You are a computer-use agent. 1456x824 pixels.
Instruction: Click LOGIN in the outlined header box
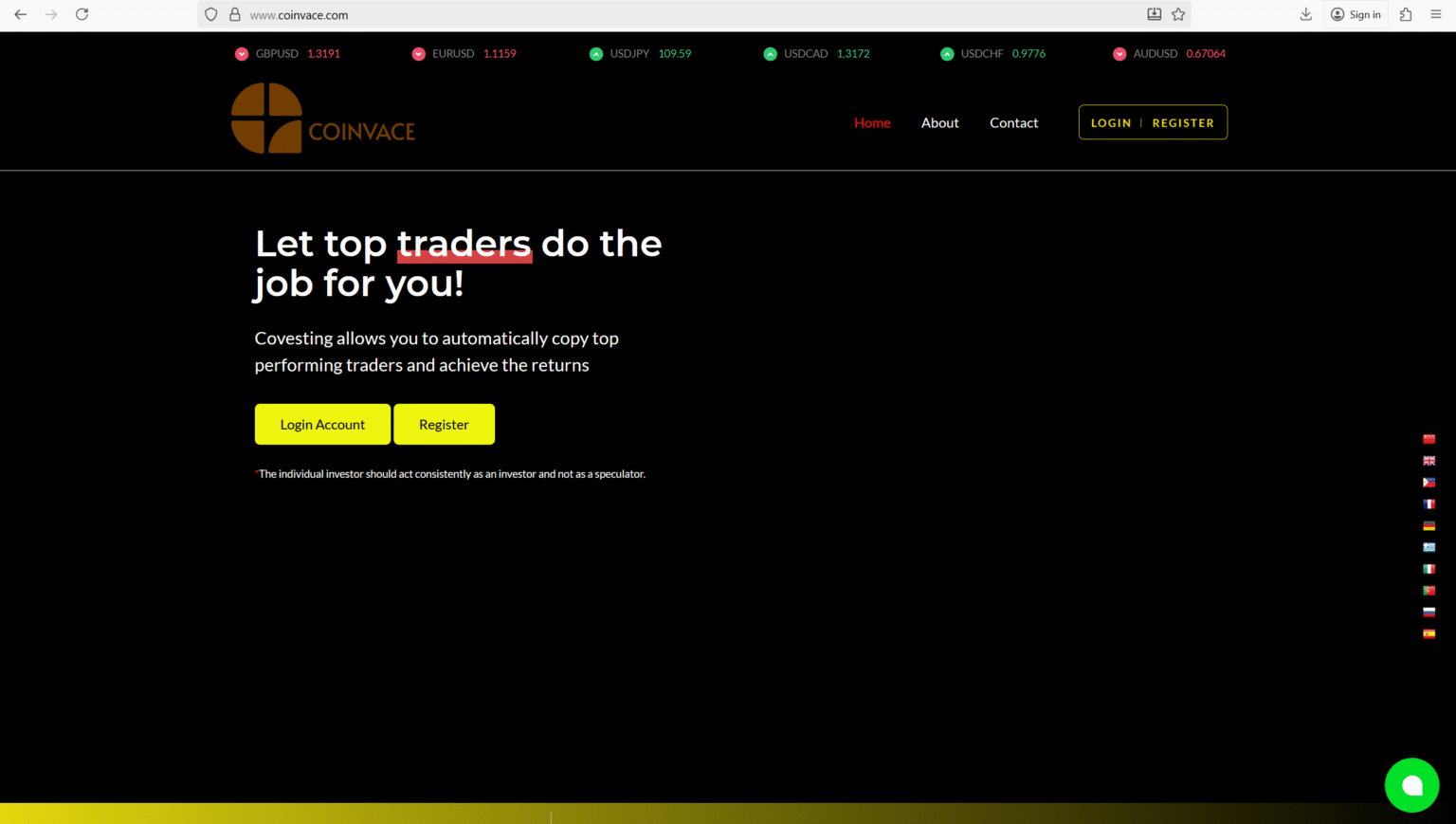[x=1111, y=123]
